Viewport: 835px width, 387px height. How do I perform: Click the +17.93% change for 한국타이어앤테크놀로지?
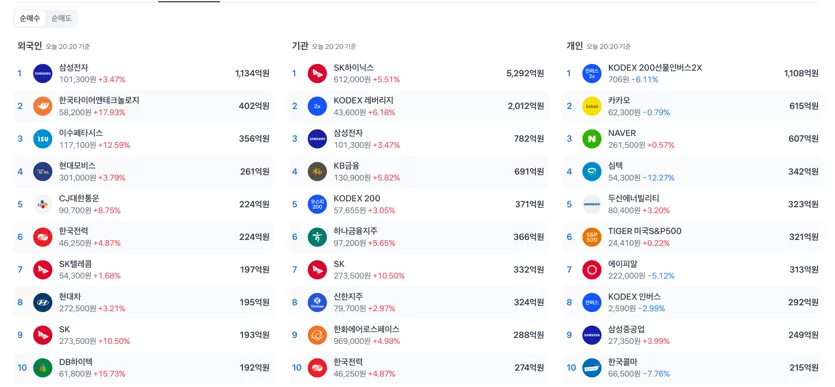pyautogui.click(x=109, y=112)
